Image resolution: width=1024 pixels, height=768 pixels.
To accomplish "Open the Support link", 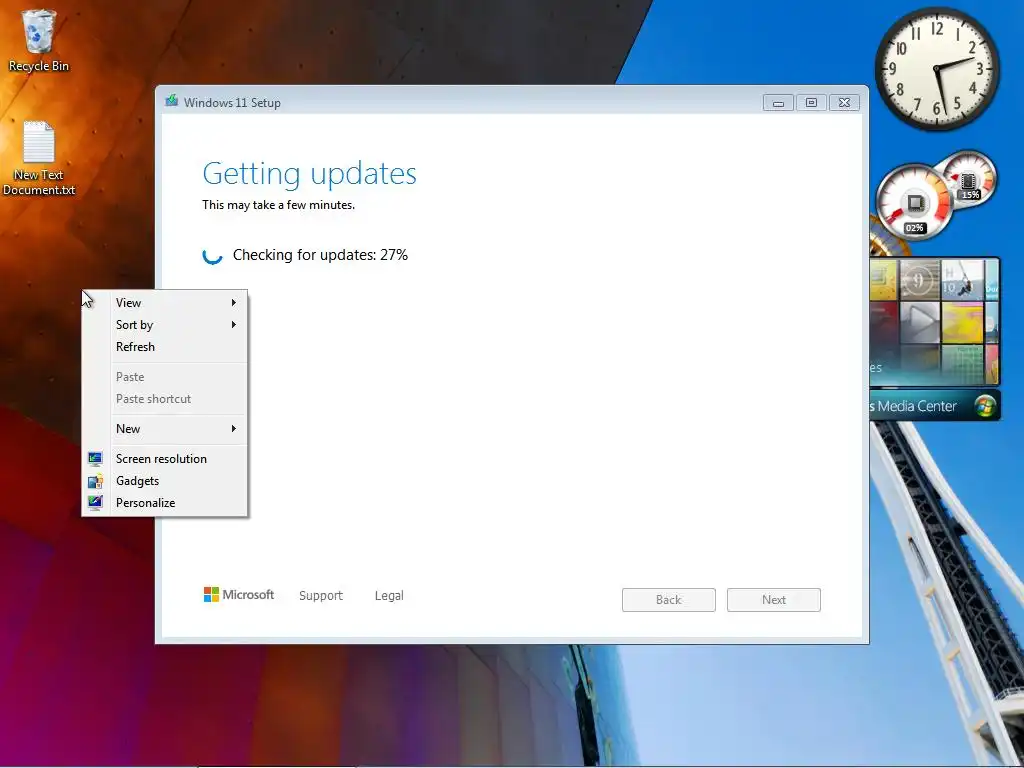I will pos(321,596).
